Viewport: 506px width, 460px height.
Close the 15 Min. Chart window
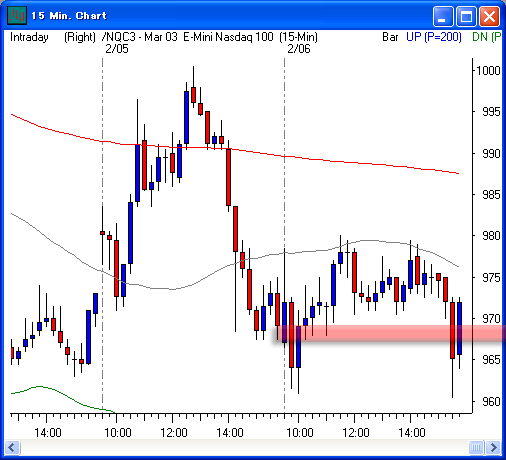click(x=489, y=16)
